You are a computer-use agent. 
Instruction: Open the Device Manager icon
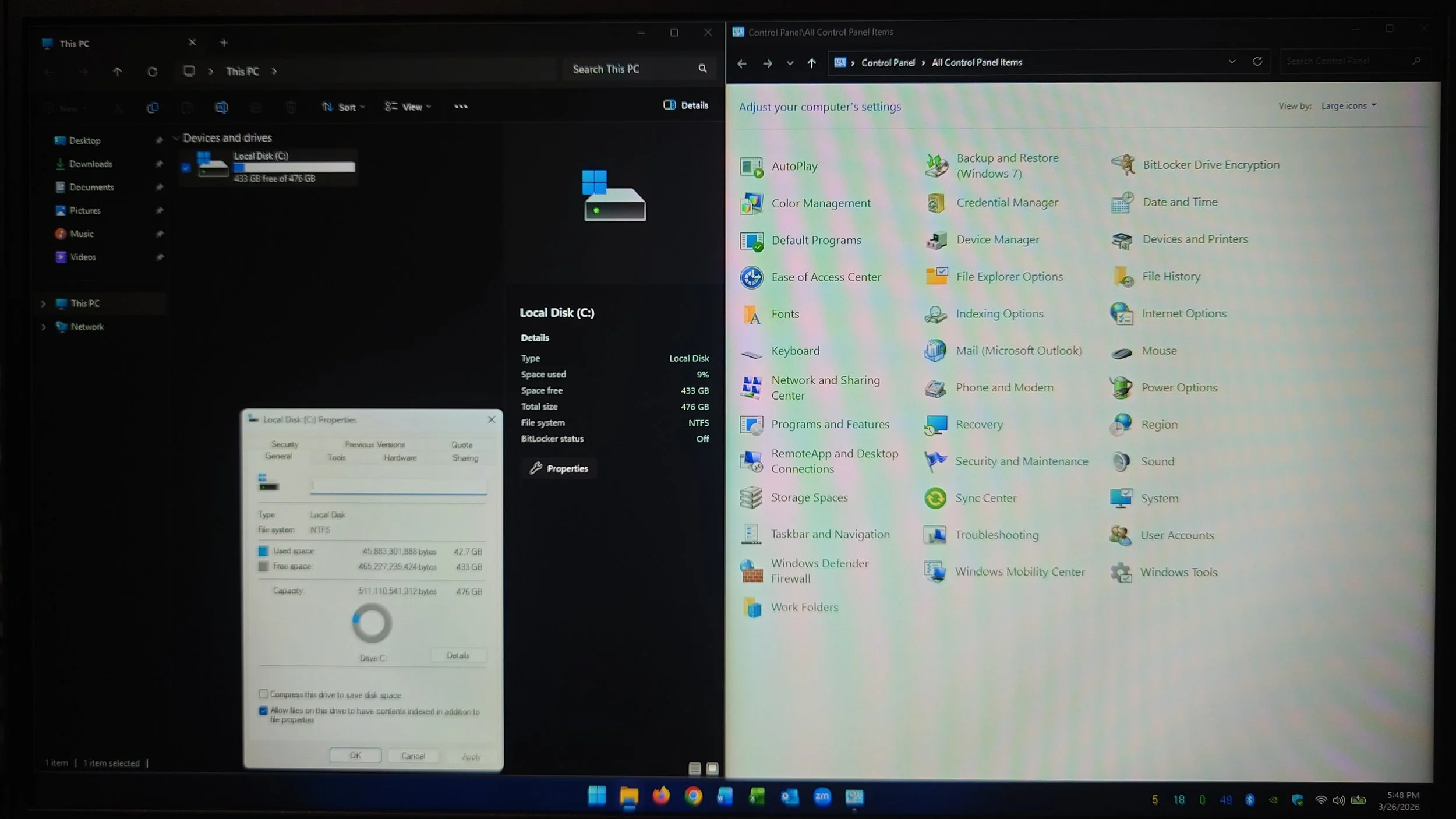point(936,240)
